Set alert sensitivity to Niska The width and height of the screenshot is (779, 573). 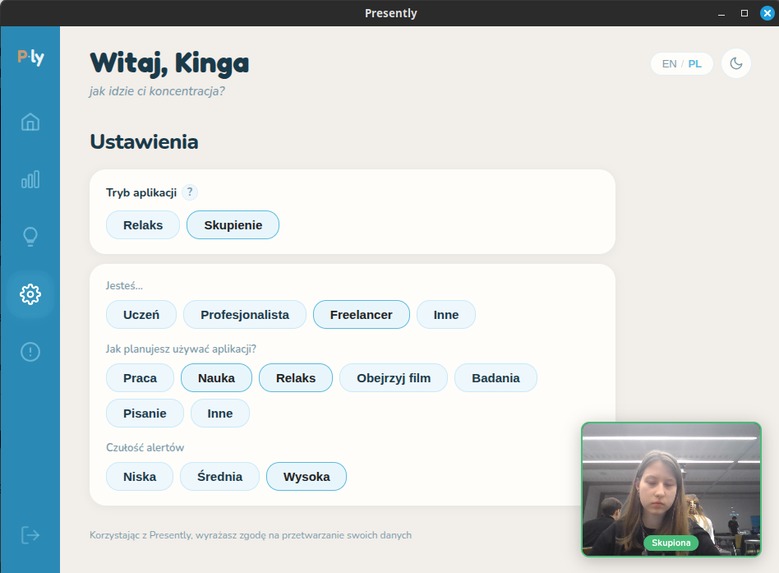[x=140, y=477]
